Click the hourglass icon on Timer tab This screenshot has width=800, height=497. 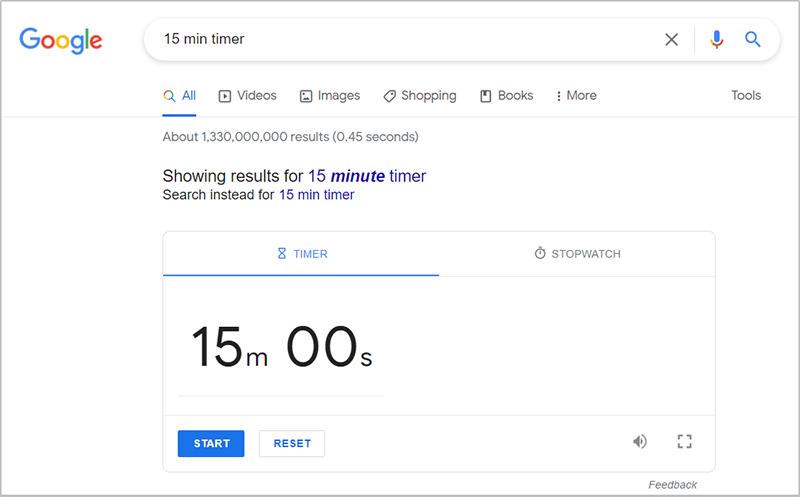[x=282, y=254]
